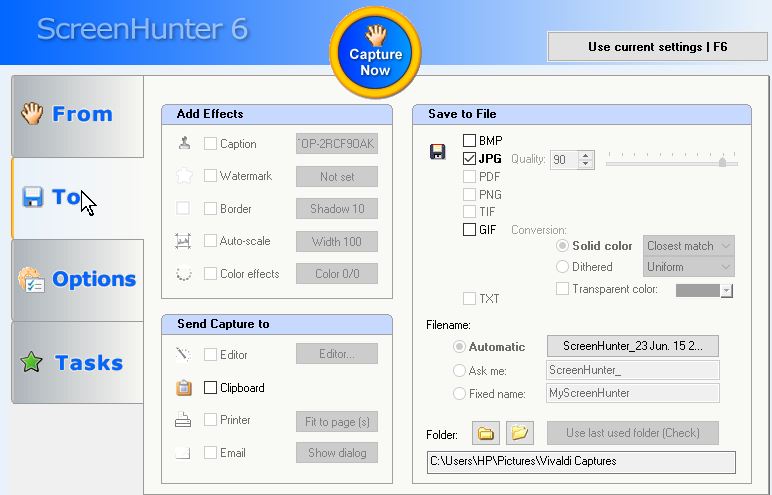Screen dimensions: 772x495
Task: Enable the GIF format checkbox
Action: [x=469, y=230]
